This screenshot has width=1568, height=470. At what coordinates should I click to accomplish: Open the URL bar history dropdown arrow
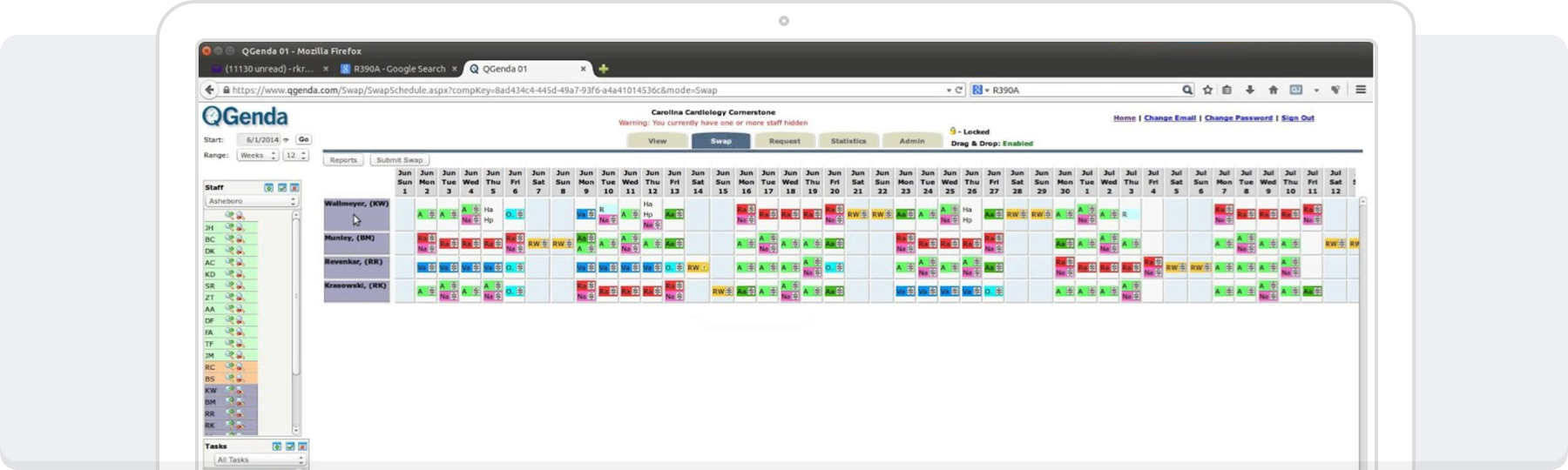[x=949, y=90]
